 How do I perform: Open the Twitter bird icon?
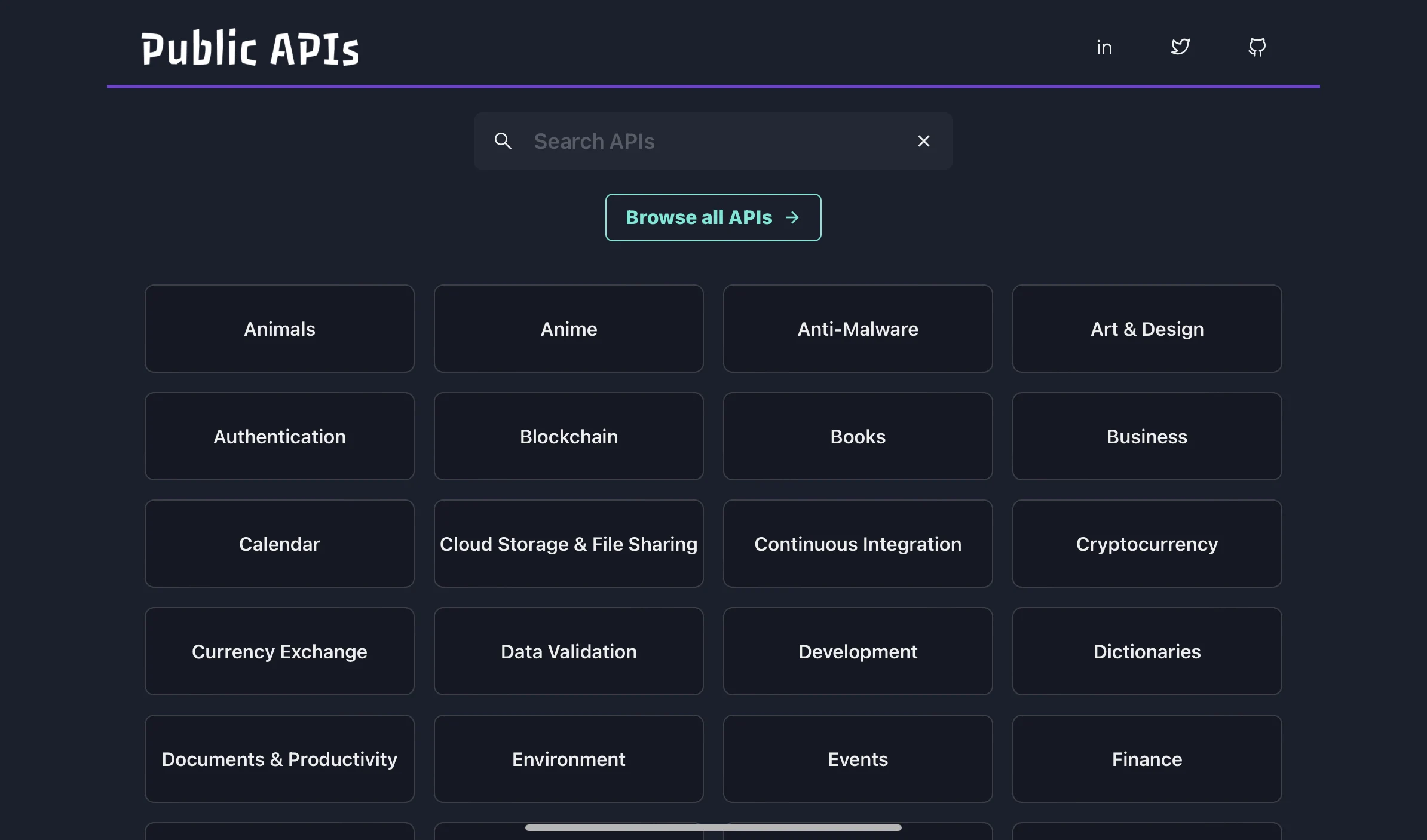point(1180,47)
